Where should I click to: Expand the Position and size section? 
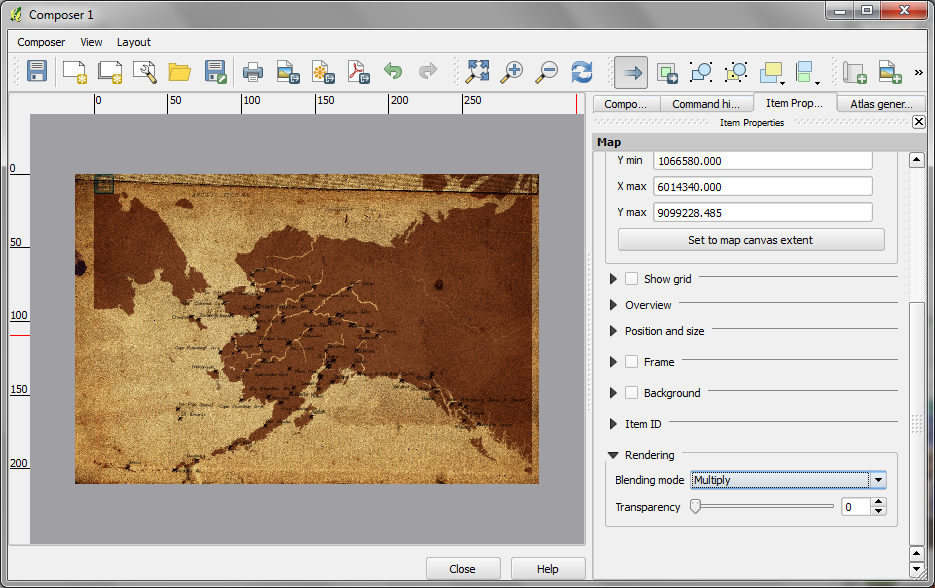click(613, 330)
